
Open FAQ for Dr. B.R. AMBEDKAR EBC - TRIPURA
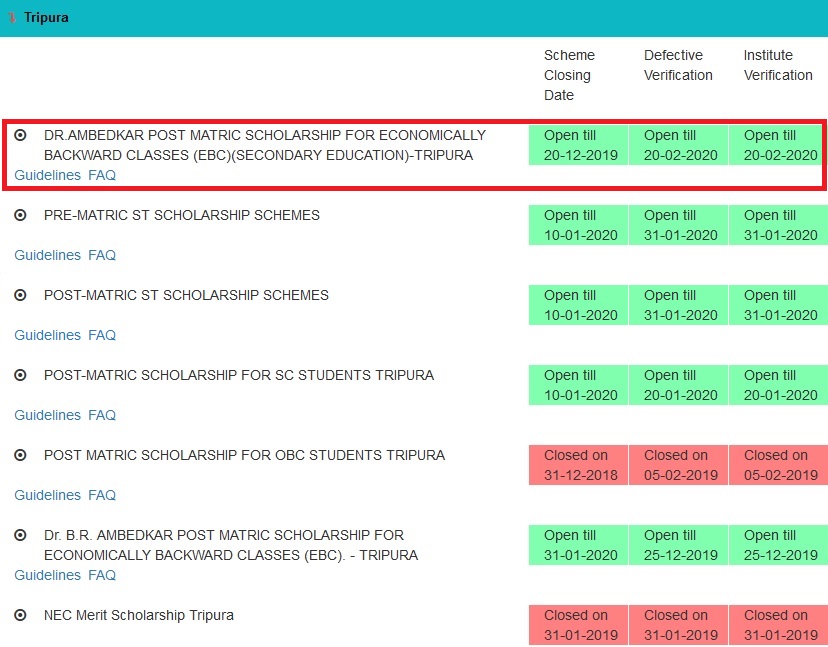[x=102, y=575]
